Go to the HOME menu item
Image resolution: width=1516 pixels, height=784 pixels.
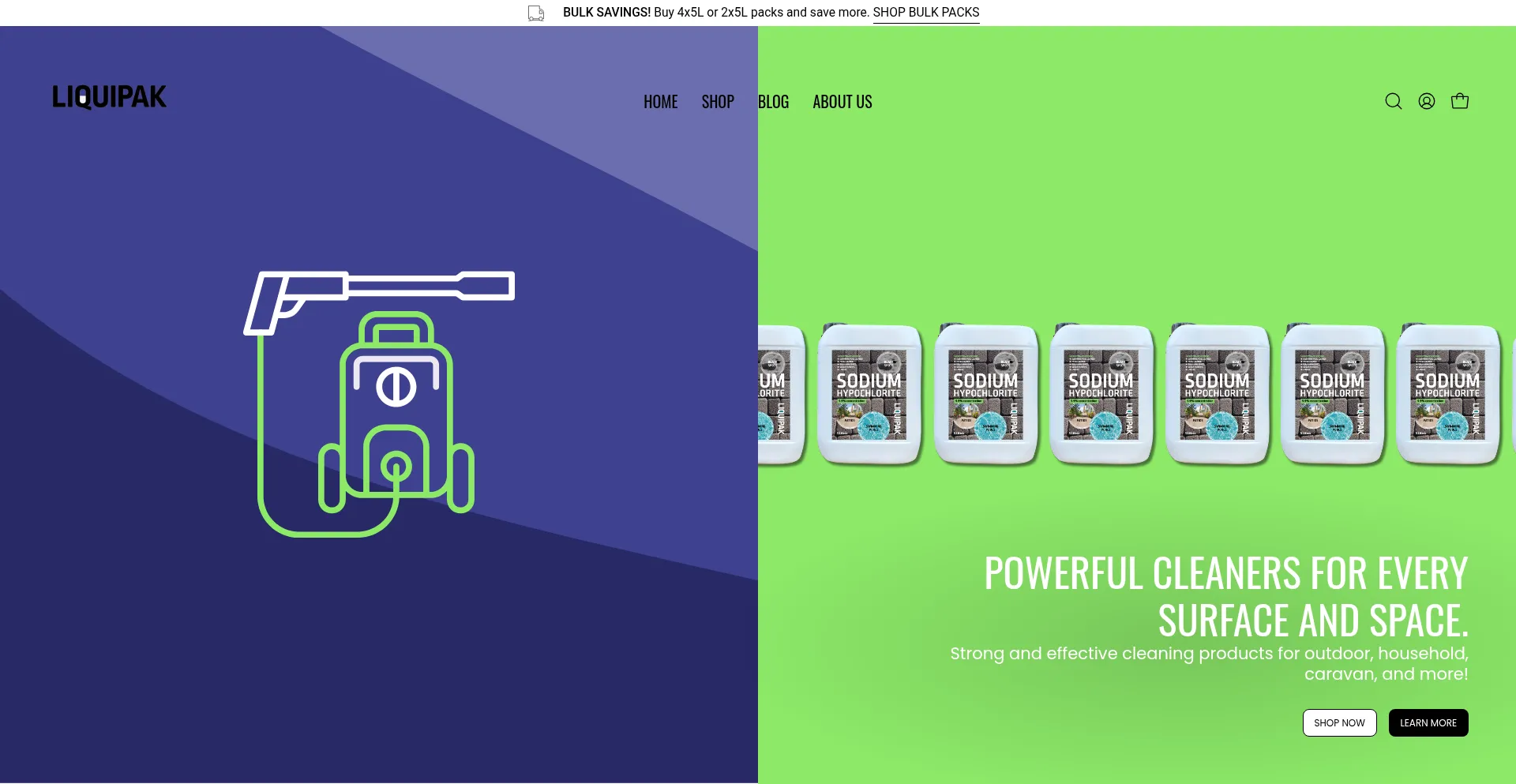point(661,102)
